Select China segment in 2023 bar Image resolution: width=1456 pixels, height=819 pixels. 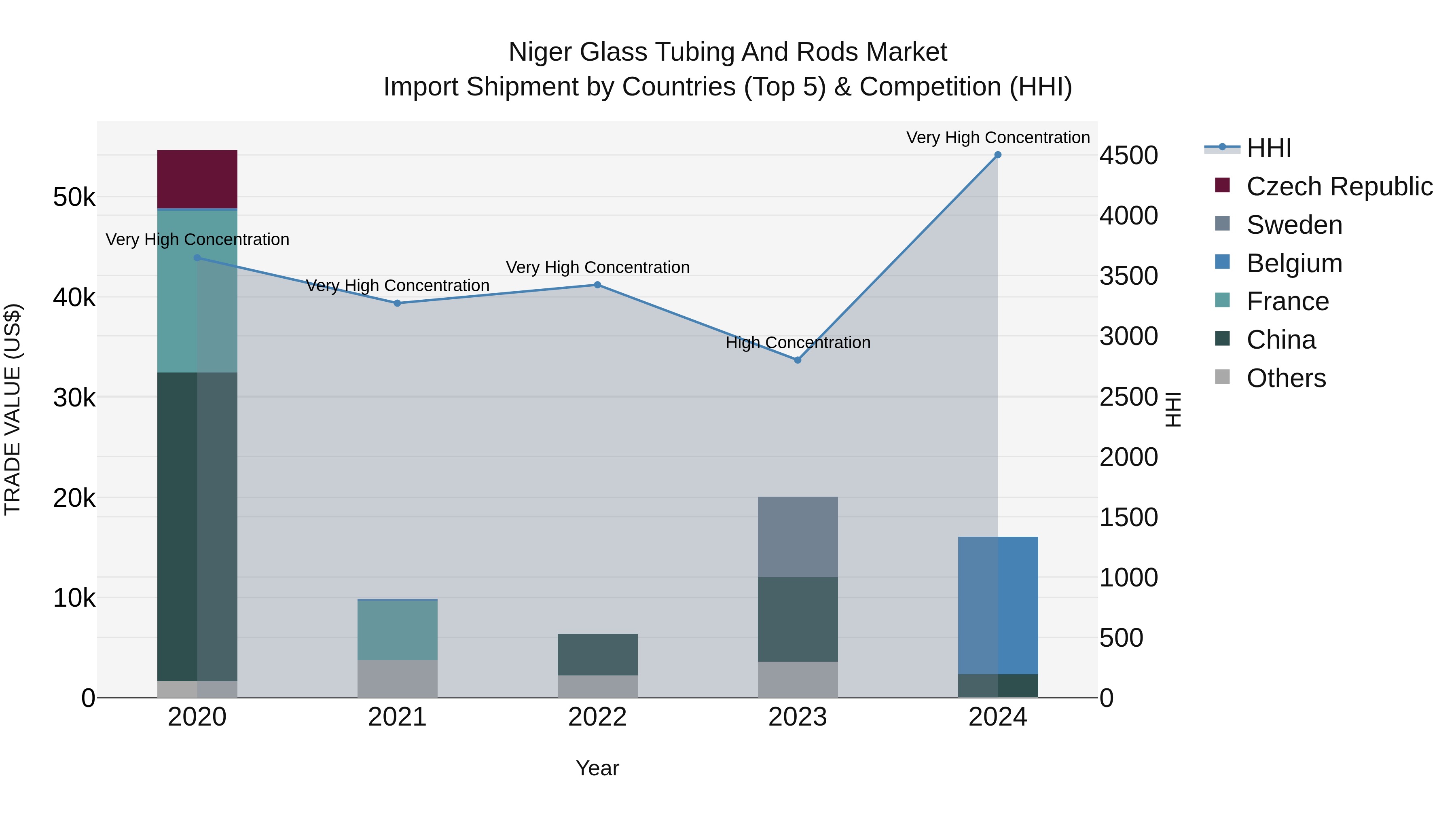coord(798,620)
